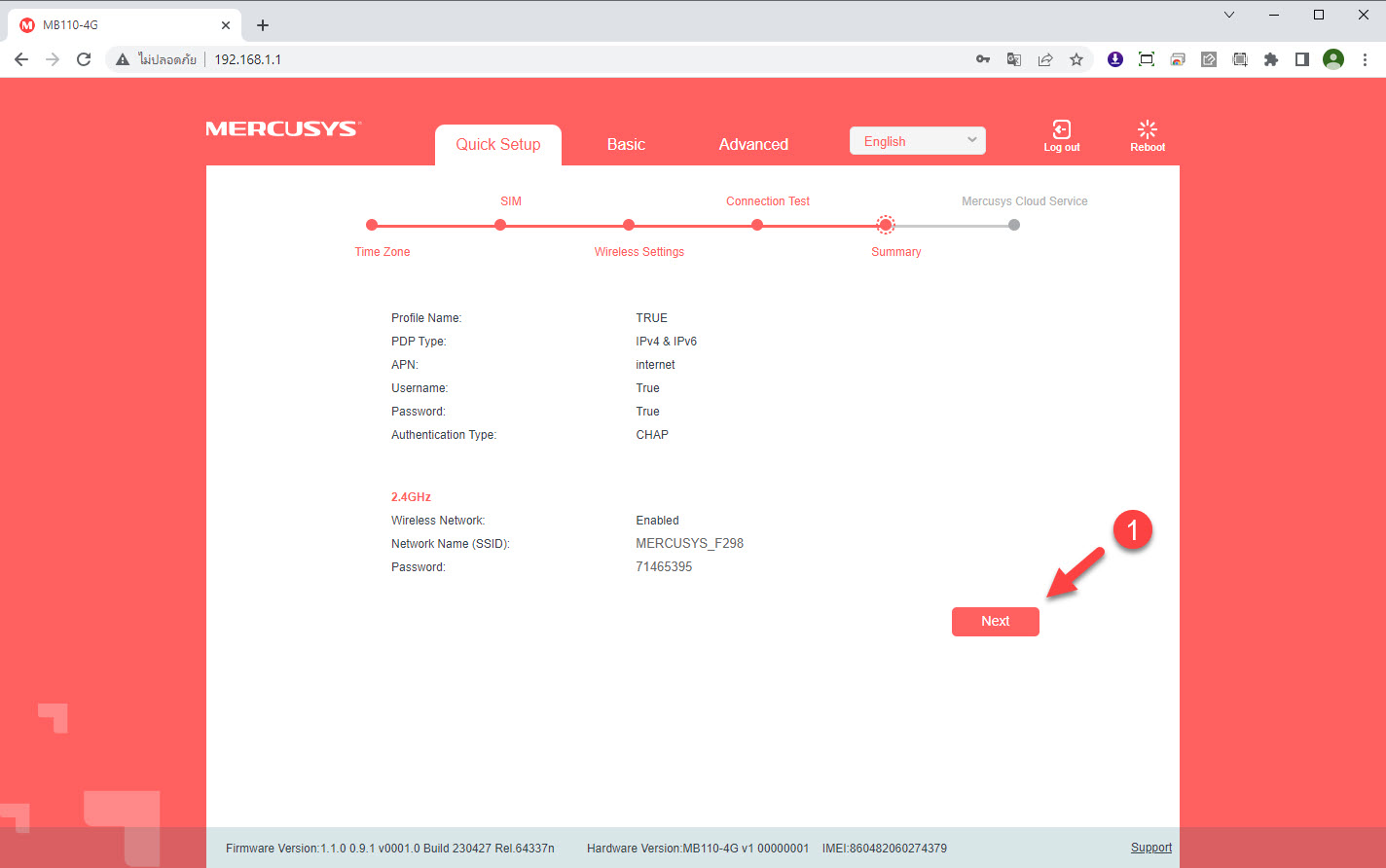Screen dimensions: 1386x868
Task: Click the address bar URL 192.168.1.1
Action: pyautogui.click(x=248, y=59)
